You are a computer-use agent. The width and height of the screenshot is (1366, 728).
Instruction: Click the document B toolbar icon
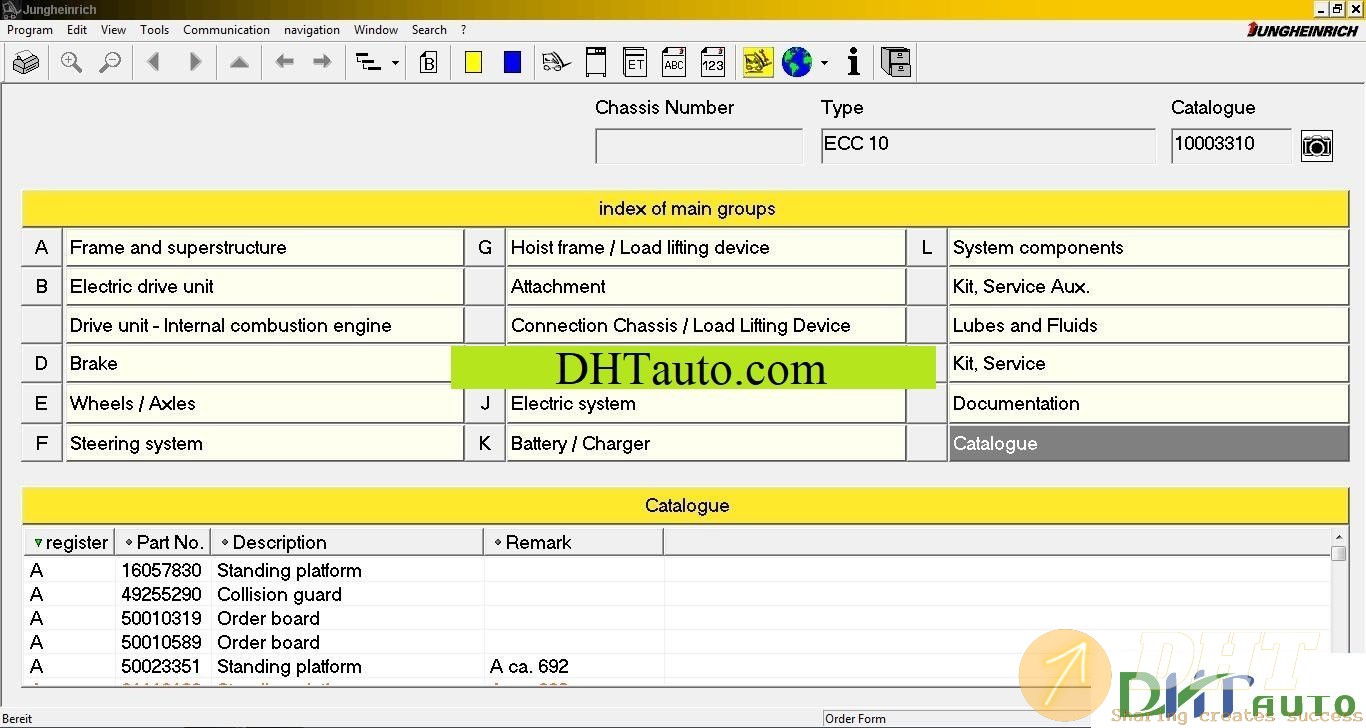(428, 63)
